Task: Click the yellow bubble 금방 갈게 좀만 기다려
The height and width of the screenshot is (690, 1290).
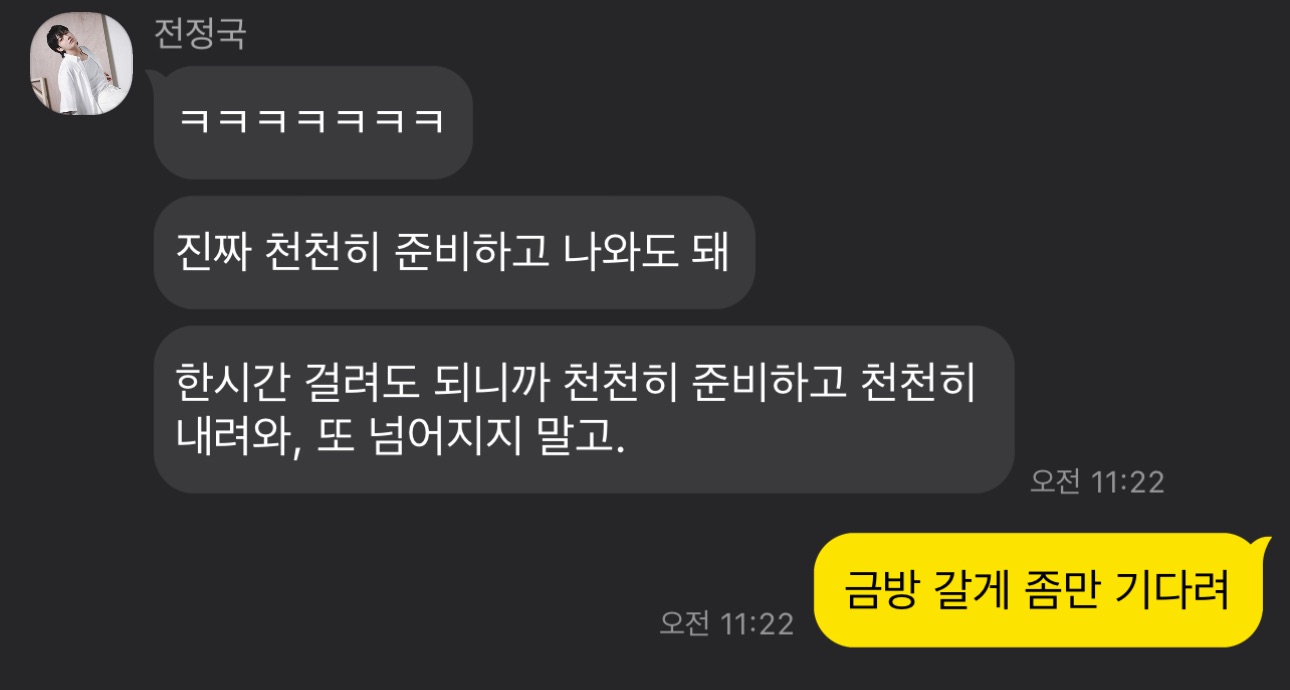Action: coord(1038,590)
